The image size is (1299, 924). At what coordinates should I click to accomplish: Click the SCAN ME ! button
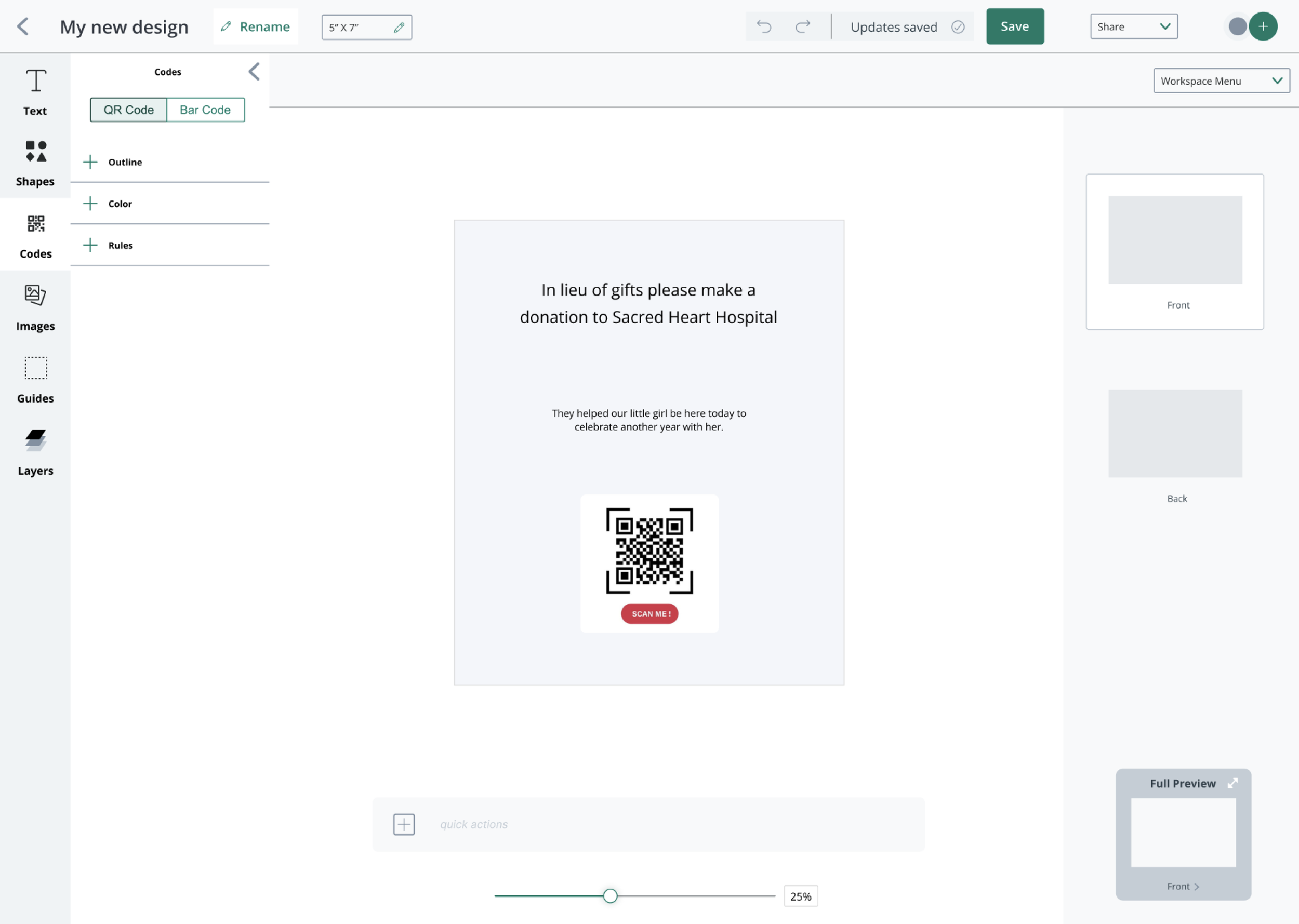coord(649,613)
